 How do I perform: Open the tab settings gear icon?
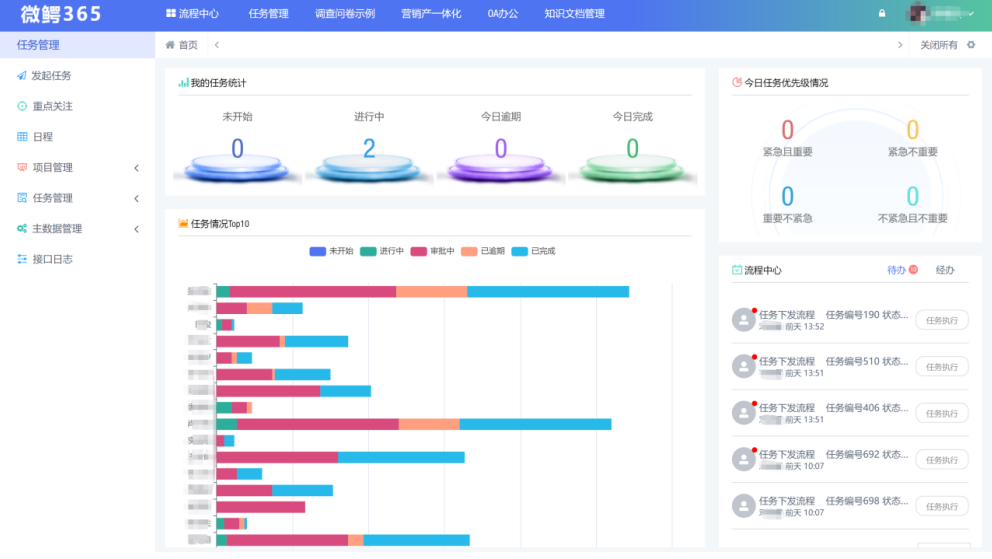(x=971, y=45)
